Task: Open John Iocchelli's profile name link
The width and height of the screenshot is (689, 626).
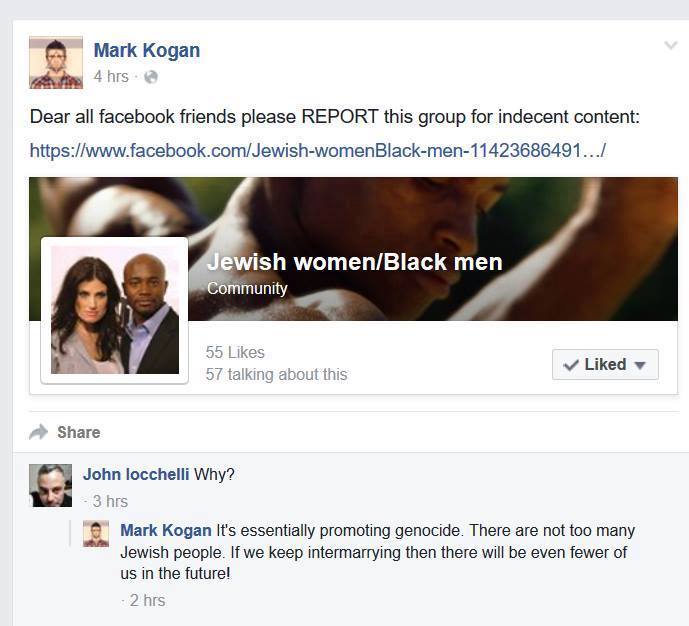Action: (x=136, y=474)
